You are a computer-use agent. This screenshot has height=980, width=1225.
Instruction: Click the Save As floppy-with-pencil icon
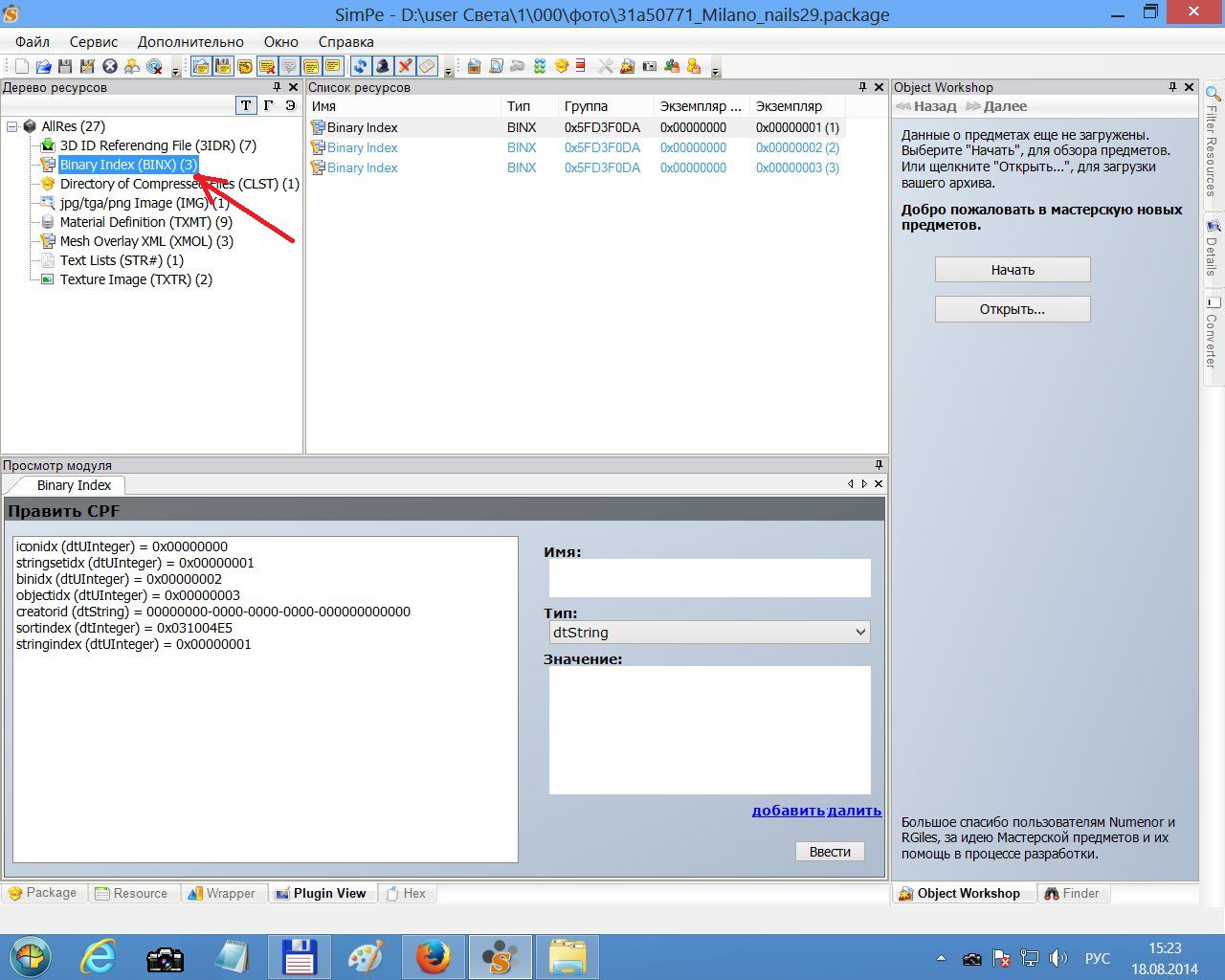click(87, 66)
